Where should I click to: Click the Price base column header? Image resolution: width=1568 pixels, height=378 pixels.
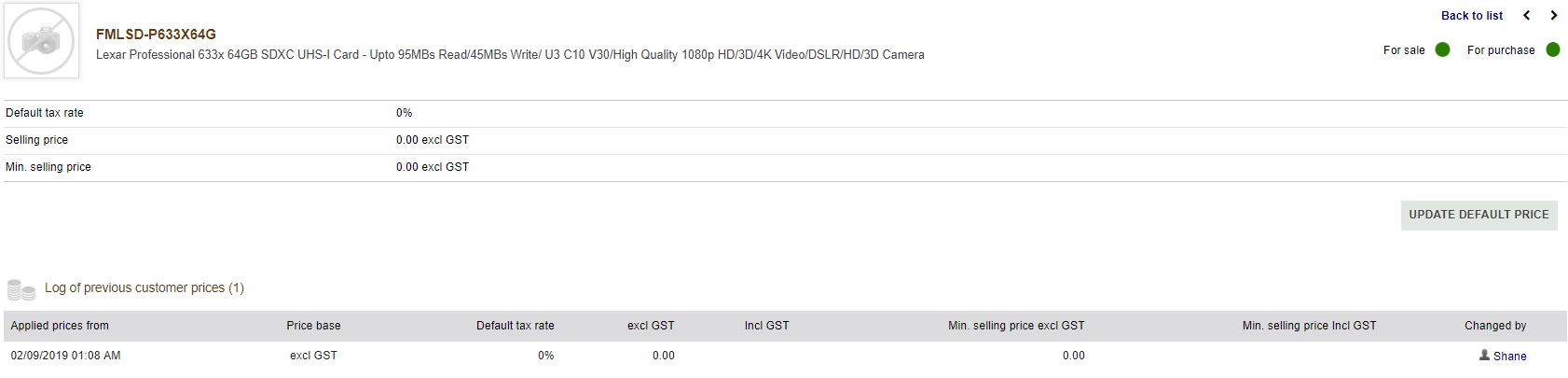pyautogui.click(x=313, y=326)
